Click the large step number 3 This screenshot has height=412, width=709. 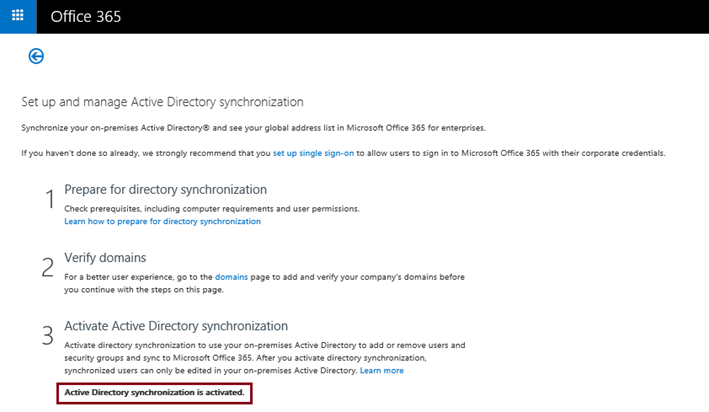coord(48,336)
